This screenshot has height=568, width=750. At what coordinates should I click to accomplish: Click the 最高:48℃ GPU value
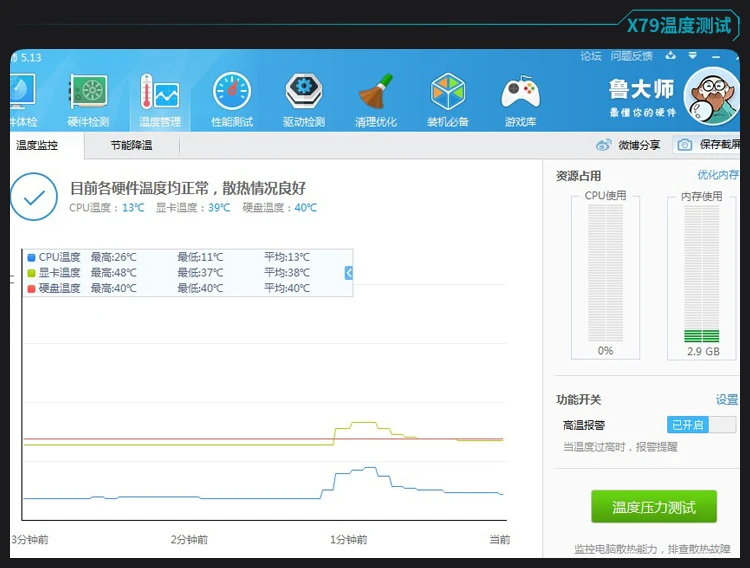[x=113, y=273]
